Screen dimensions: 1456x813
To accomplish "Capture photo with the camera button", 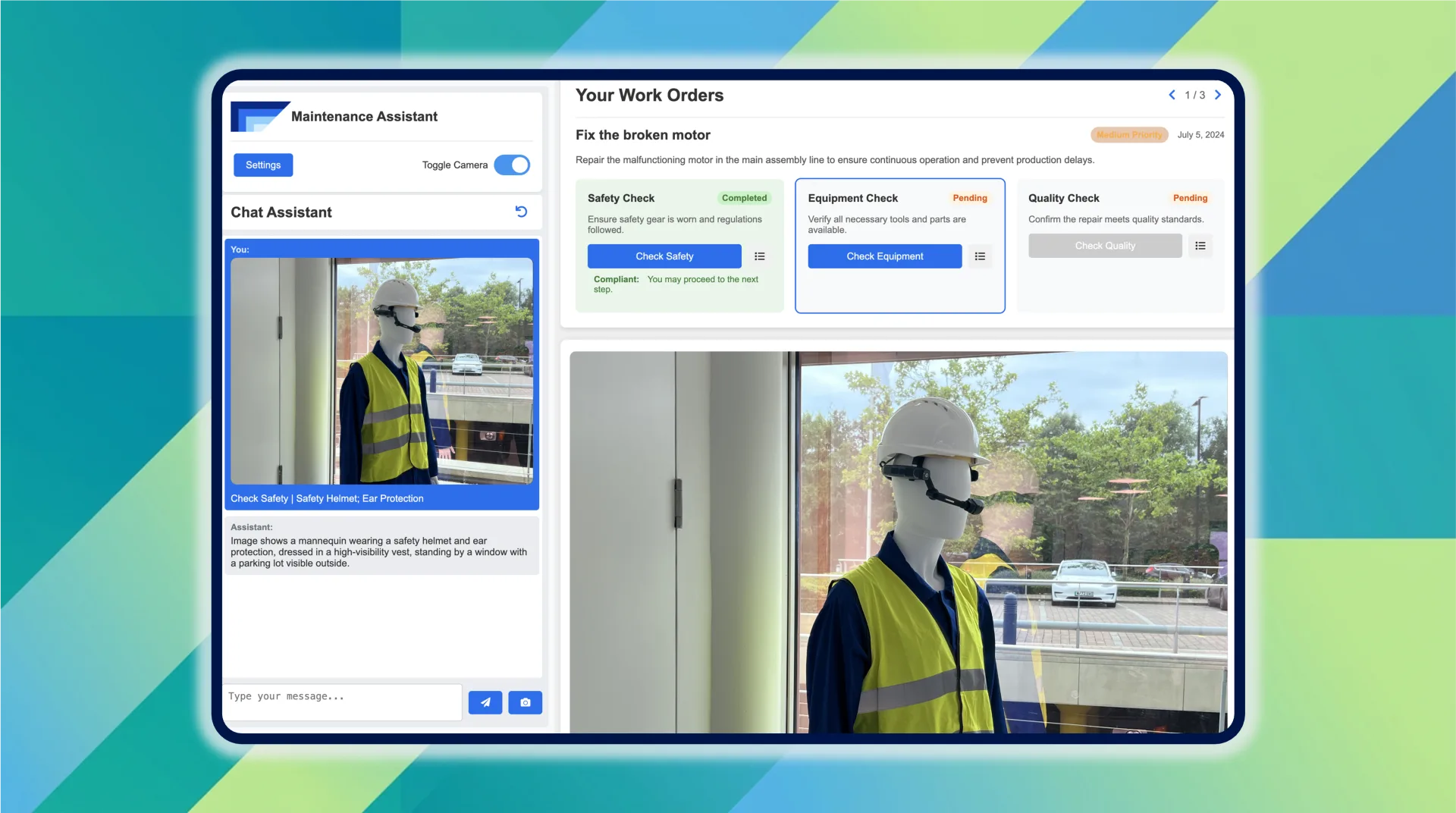I will tap(525, 702).
